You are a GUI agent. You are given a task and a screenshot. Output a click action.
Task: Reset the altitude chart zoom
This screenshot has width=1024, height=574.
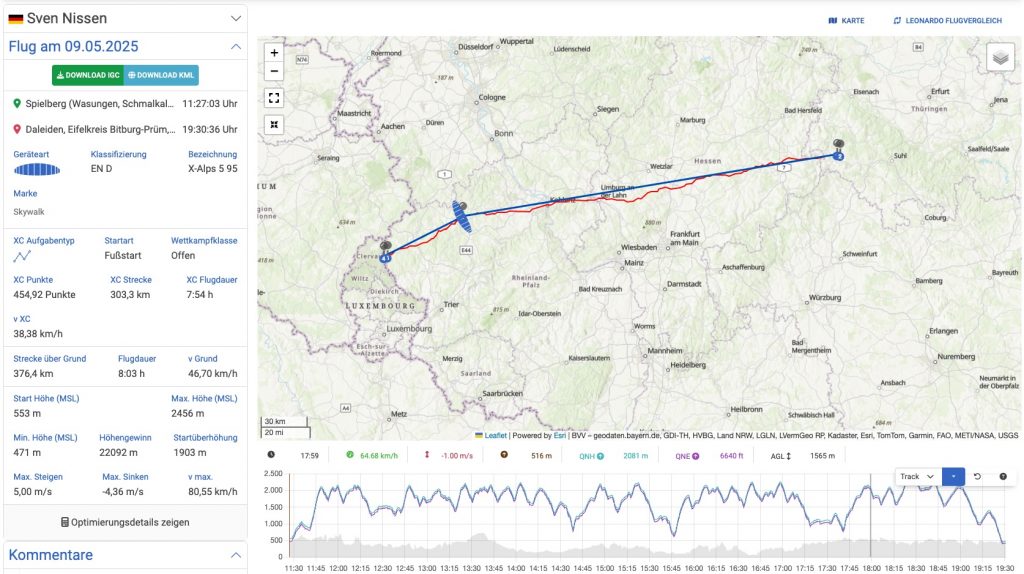coord(977,477)
